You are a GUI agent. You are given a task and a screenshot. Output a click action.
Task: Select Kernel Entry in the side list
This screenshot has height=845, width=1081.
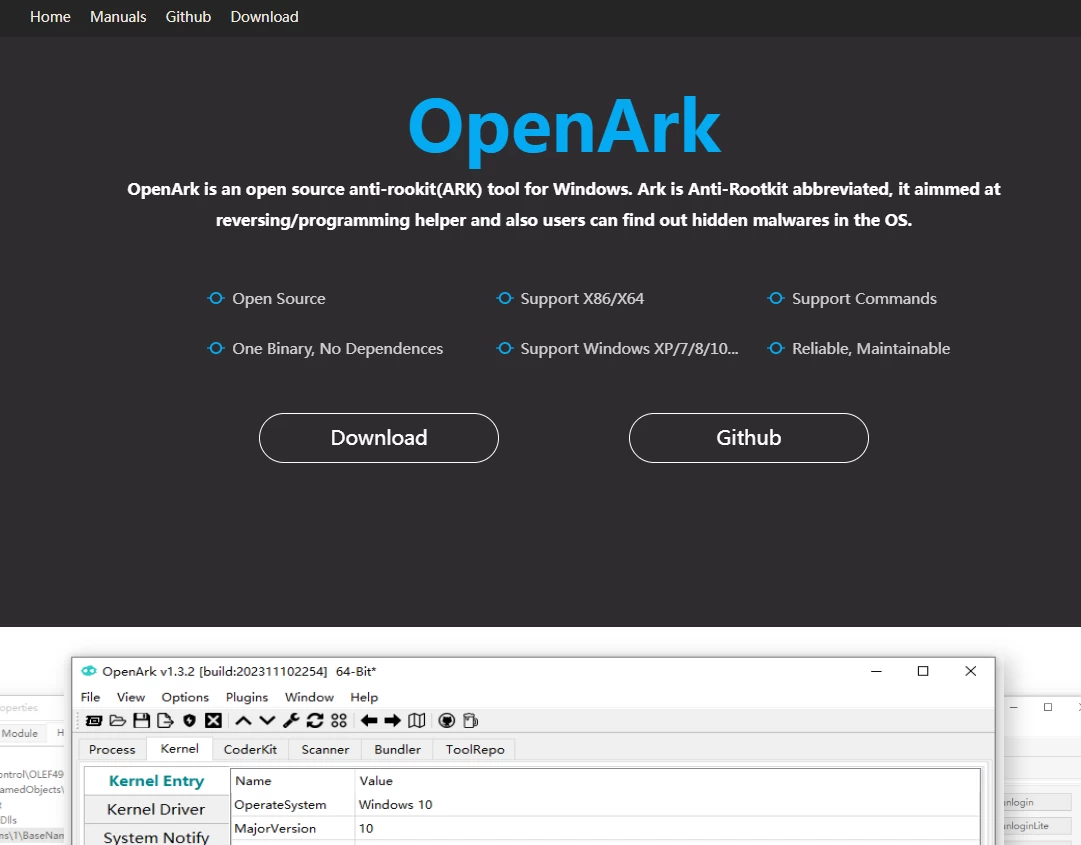[x=156, y=781]
